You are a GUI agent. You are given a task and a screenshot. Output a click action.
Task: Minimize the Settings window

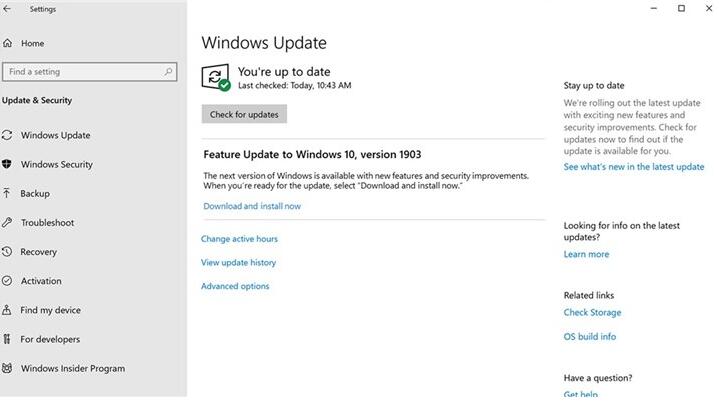[x=654, y=8]
